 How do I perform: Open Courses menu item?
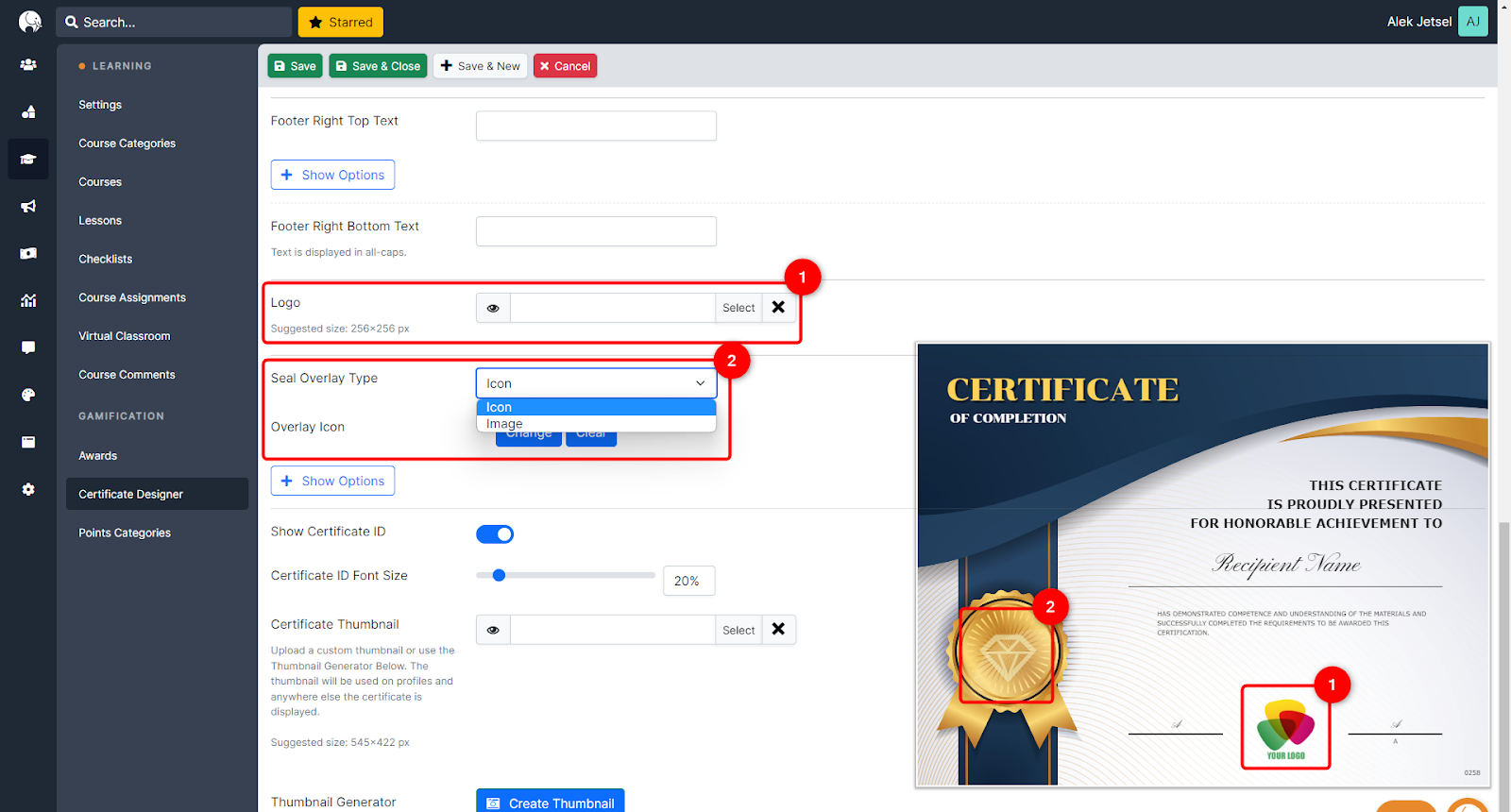(100, 182)
